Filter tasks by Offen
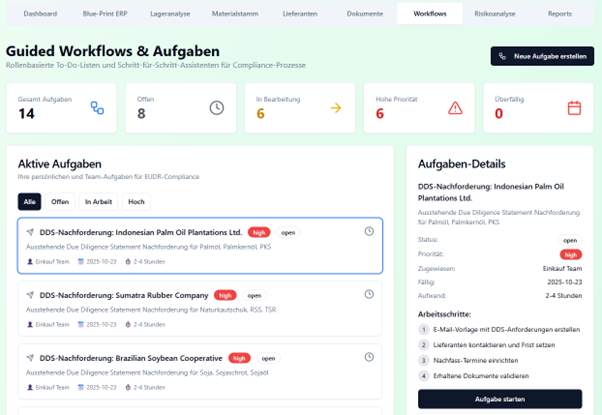The height and width of the screenshot is (415, 602). (60, 201)
